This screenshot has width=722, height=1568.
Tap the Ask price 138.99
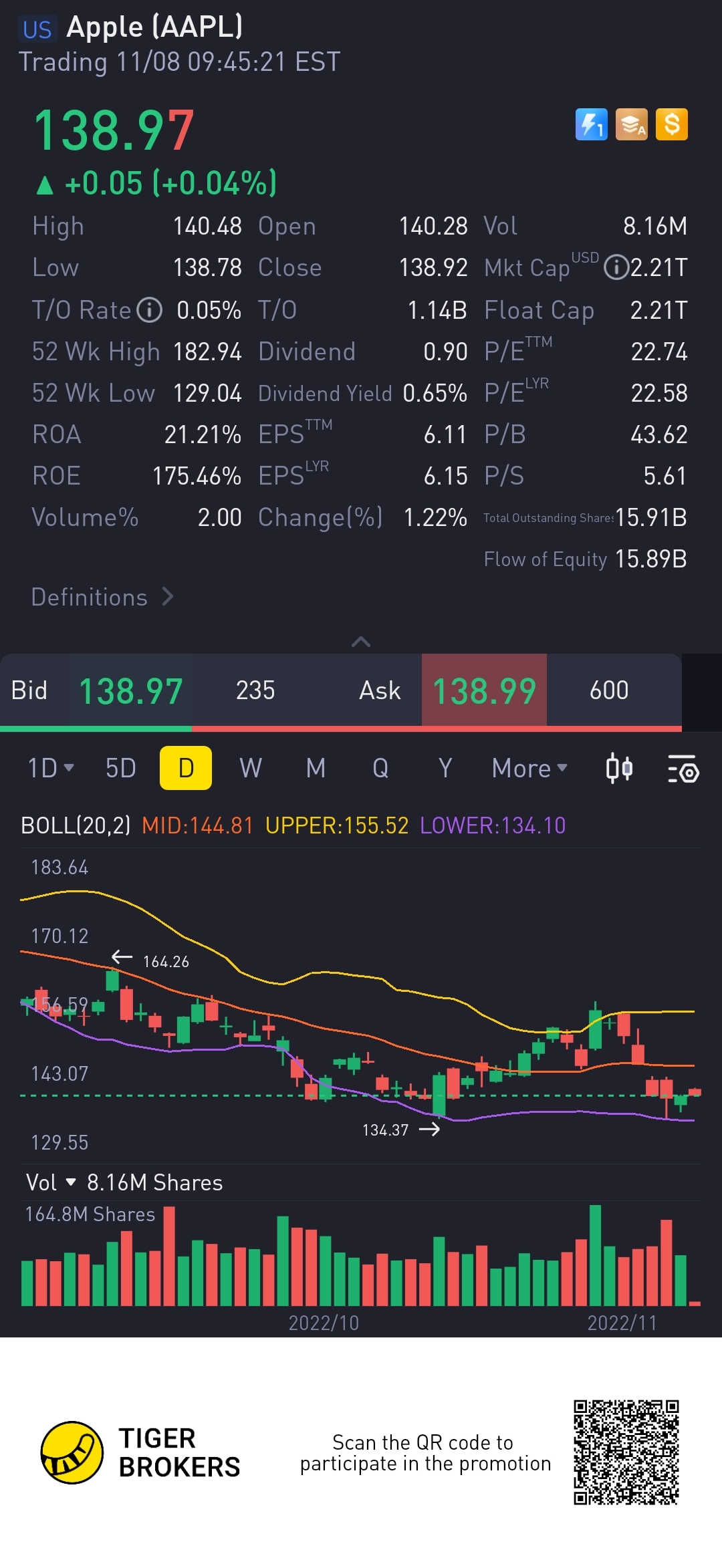(484, 690)
